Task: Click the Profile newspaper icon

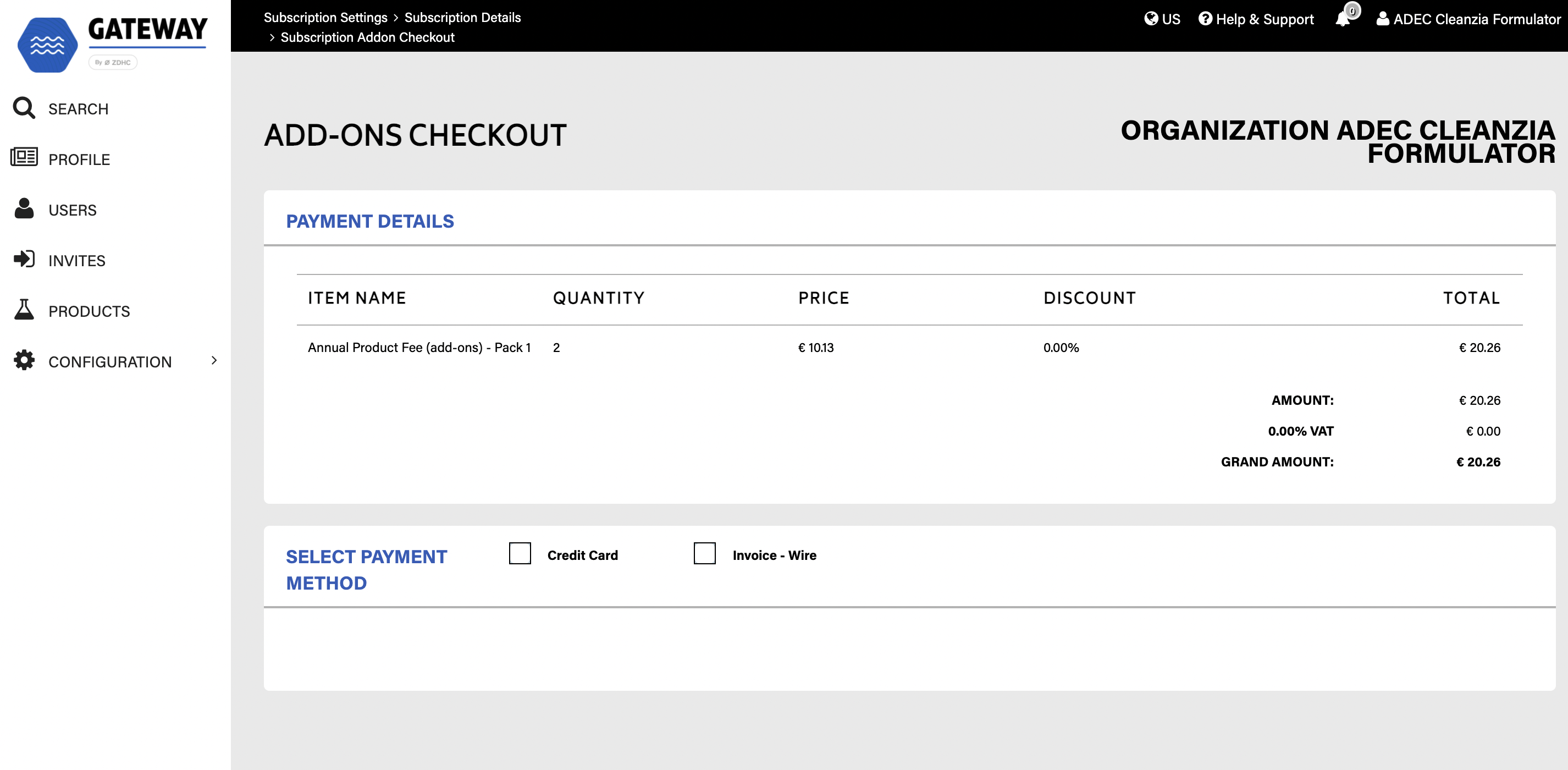Action: click(x=24, y=157)
